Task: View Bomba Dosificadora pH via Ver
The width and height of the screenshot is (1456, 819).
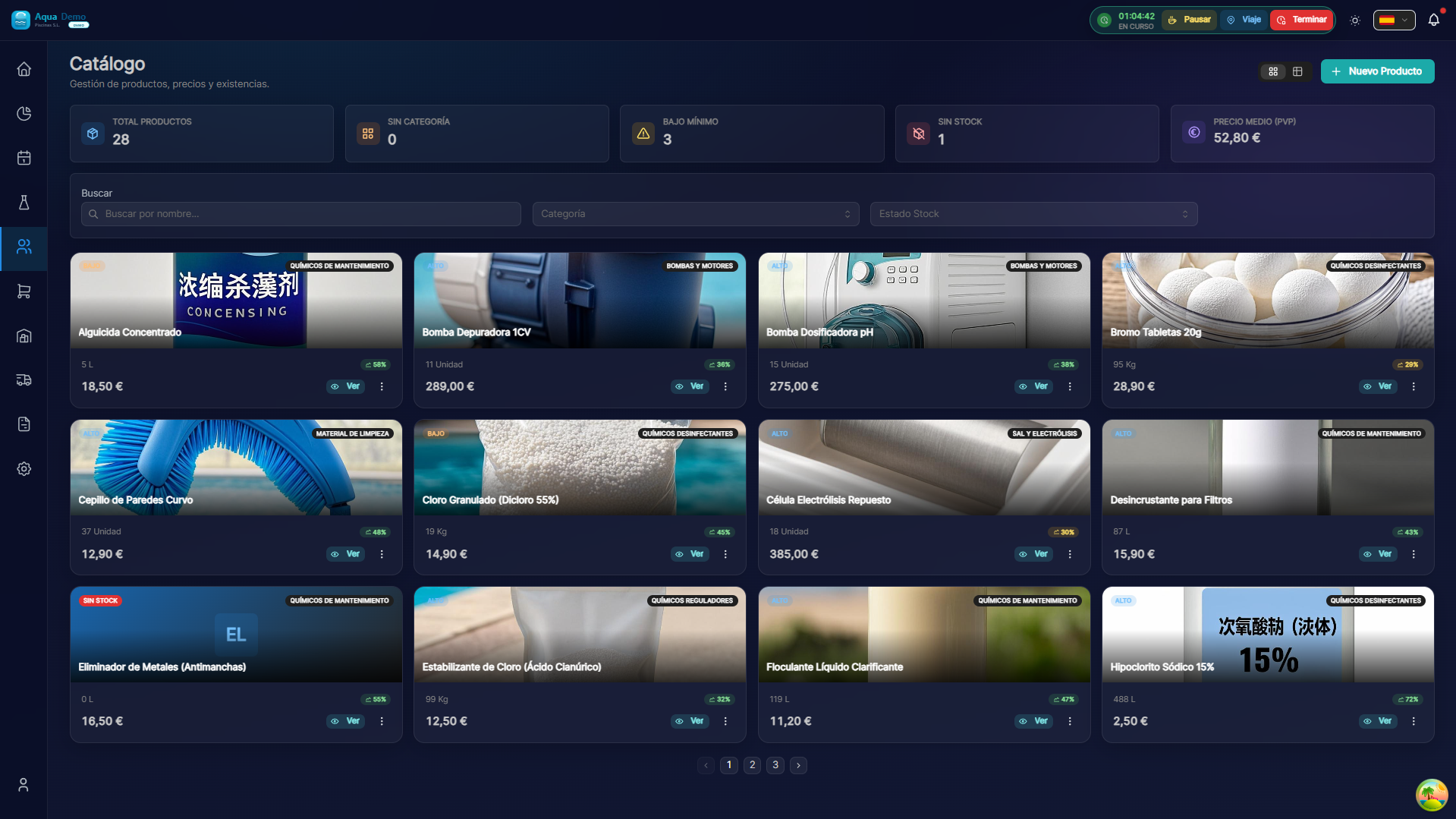Action: pyautogui.click(x=1034, y=386)
